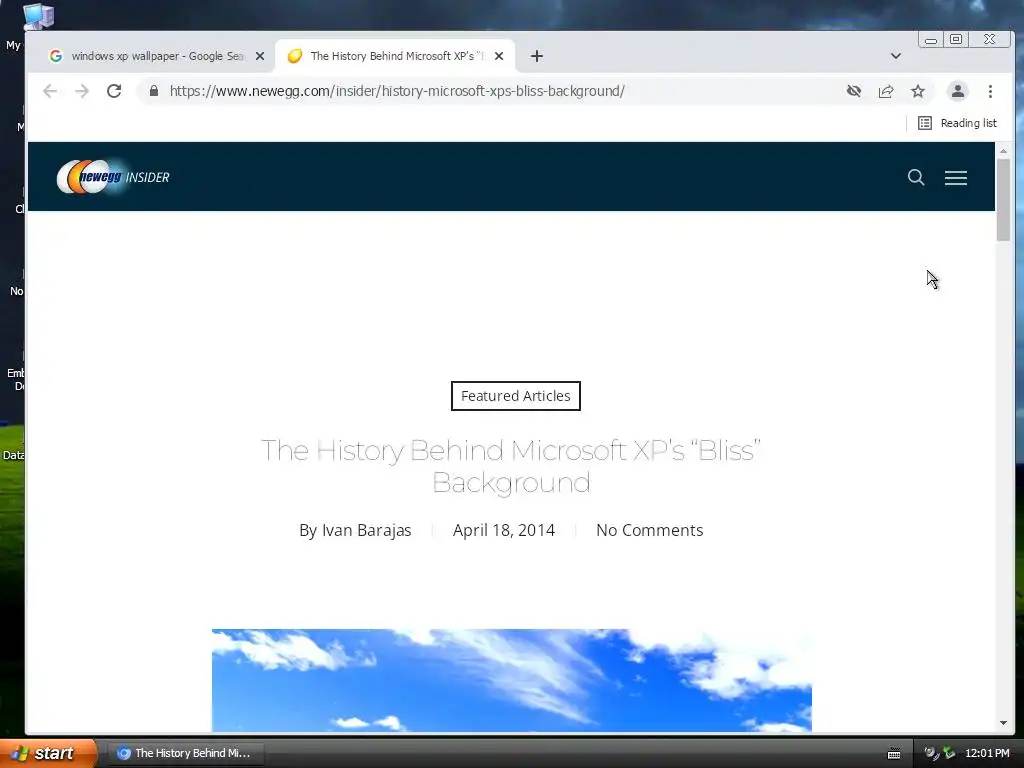The height and width of the screenshot is (768, 1024).
Task: Open a new browser tab
Action: [x=537, y=56]
